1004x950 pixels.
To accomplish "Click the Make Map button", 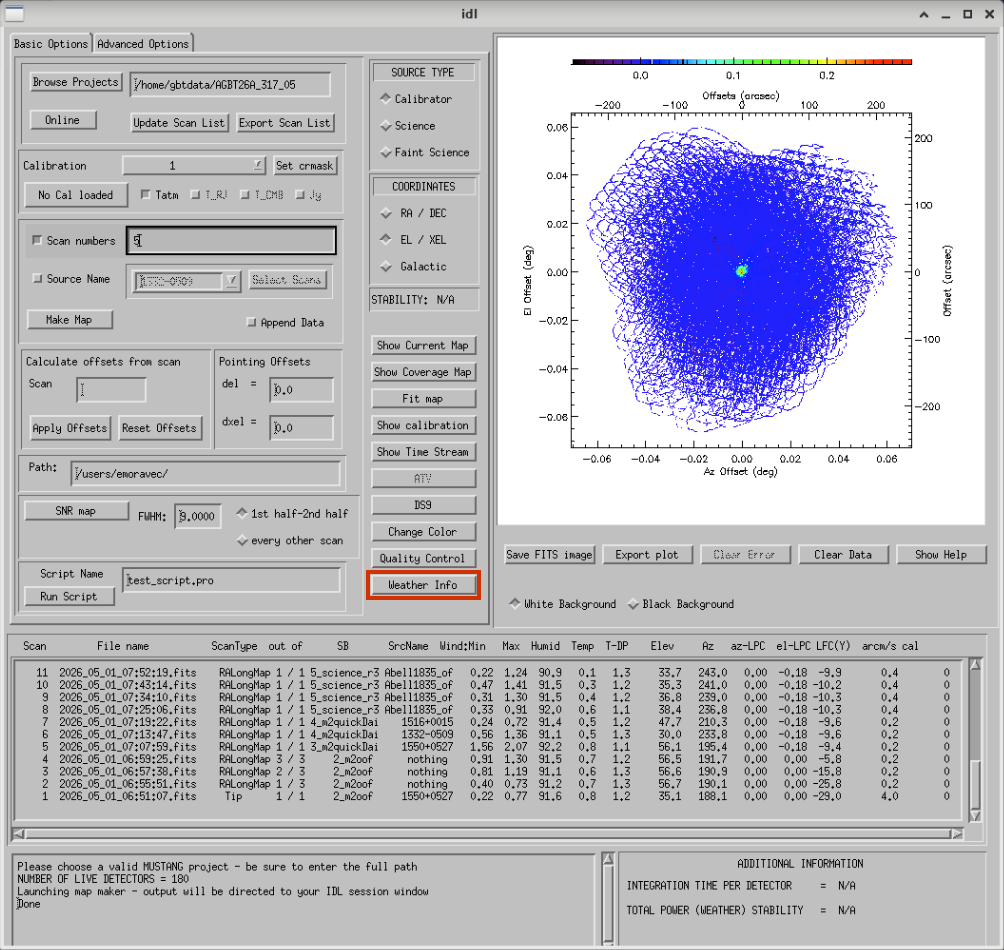I will click(69, 319).
